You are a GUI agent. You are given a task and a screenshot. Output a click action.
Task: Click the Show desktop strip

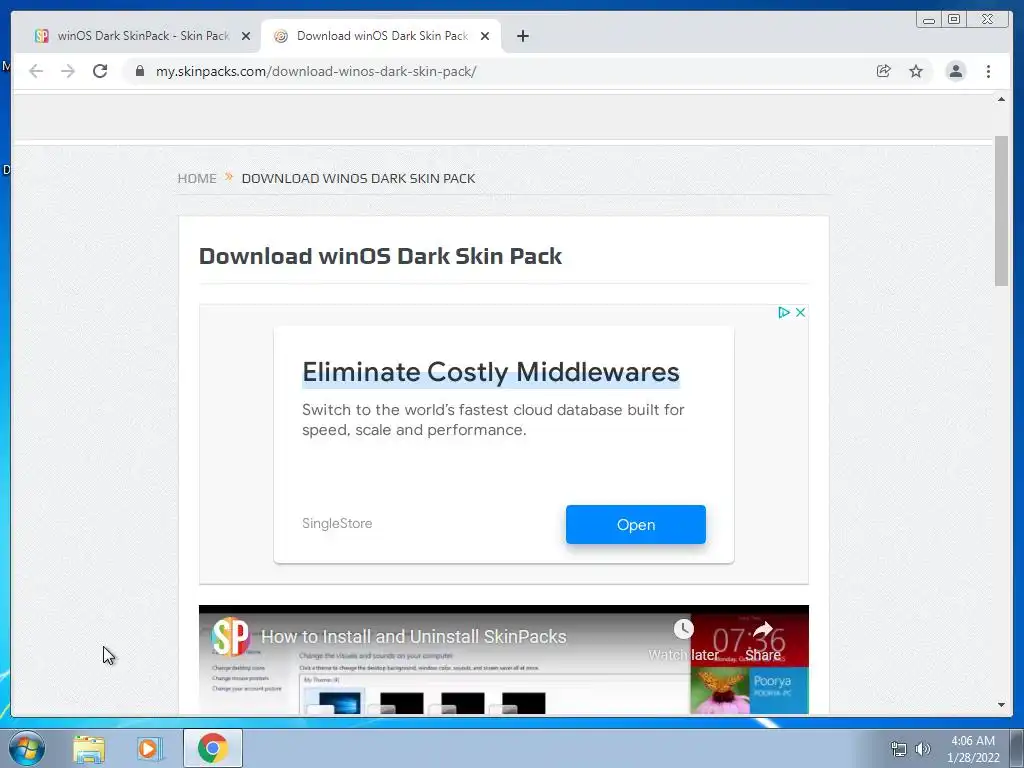tap(1017, 748)
